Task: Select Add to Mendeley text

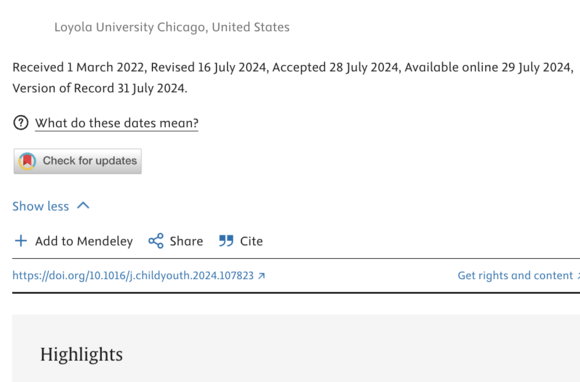Action: click(x=84, y=241)
